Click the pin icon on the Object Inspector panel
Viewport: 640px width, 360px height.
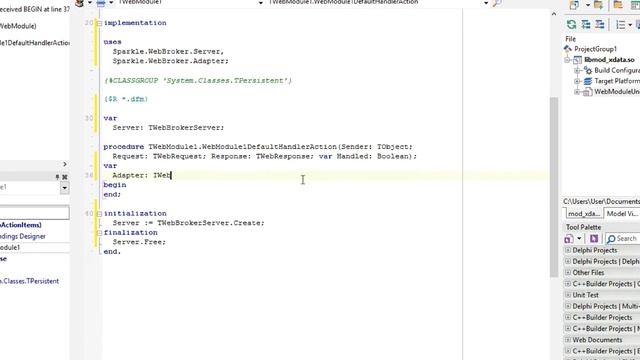(x=57, y=177)
